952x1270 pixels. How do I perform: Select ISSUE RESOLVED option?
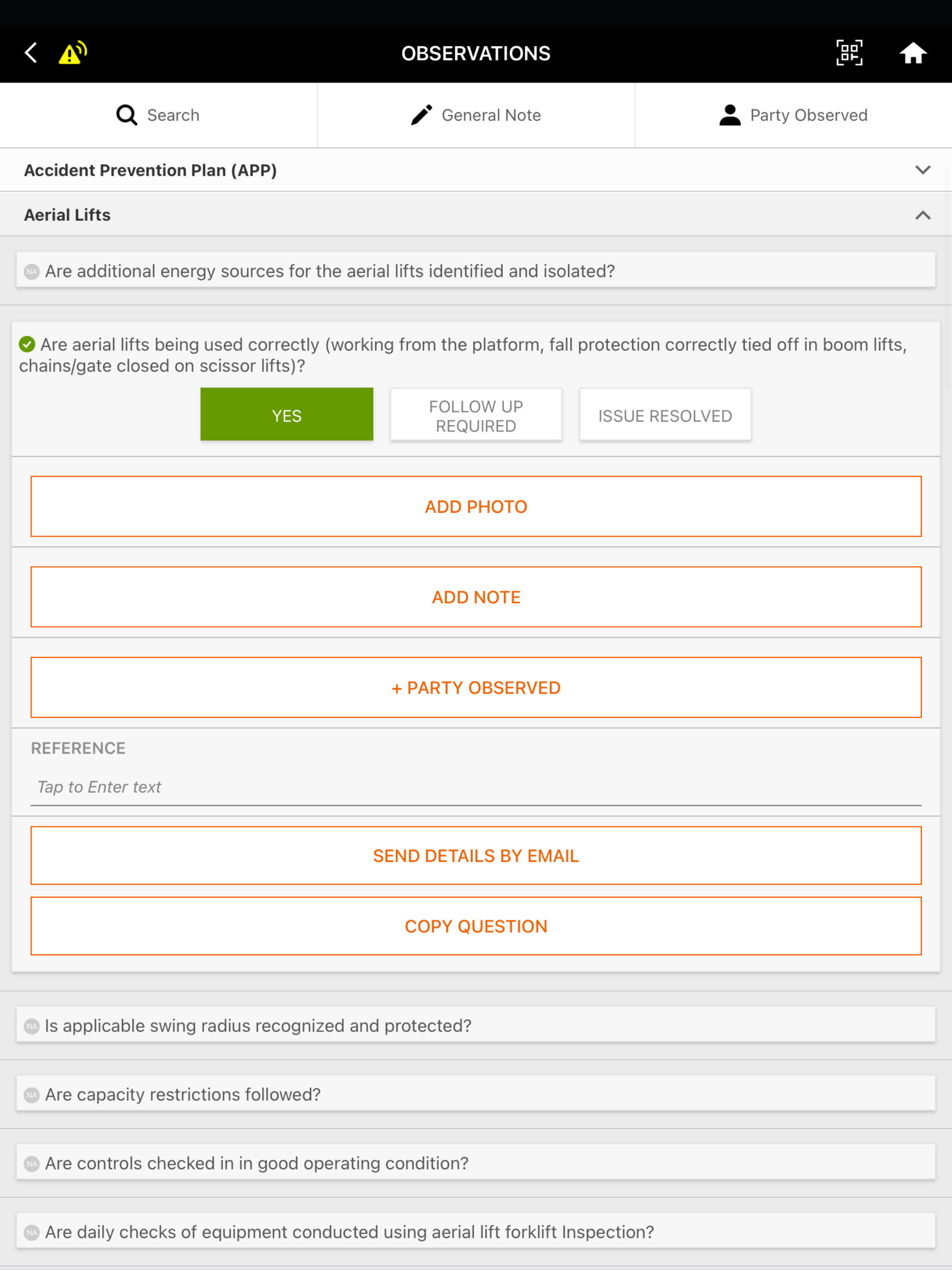click(665, 415)
